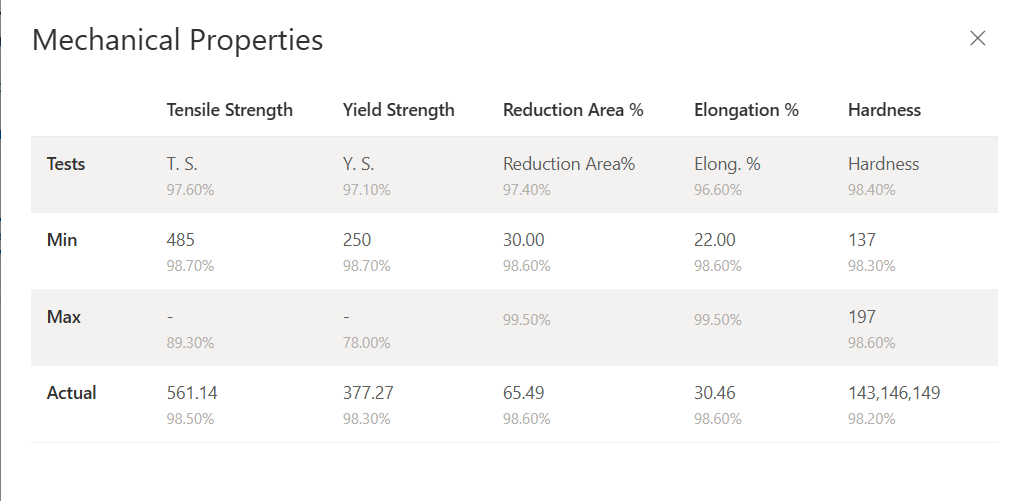This screenshot has height=501, width=1022.
Task: Click the Yield Strength column header
Action: tap(398, 110)
